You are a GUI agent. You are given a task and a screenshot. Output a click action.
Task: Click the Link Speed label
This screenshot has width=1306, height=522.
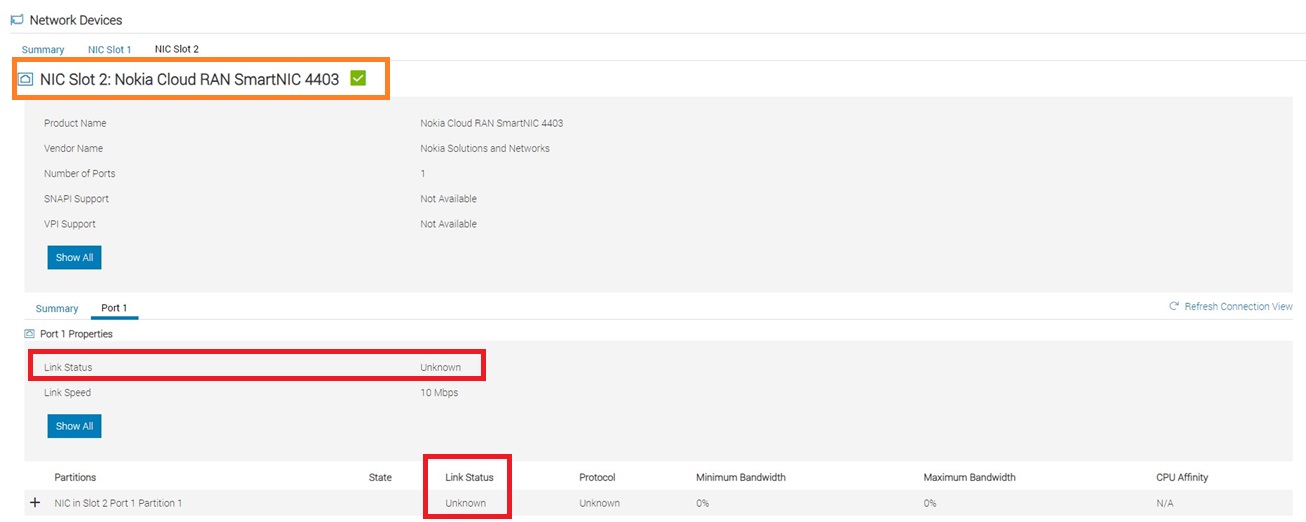click(x=67, y=393)
